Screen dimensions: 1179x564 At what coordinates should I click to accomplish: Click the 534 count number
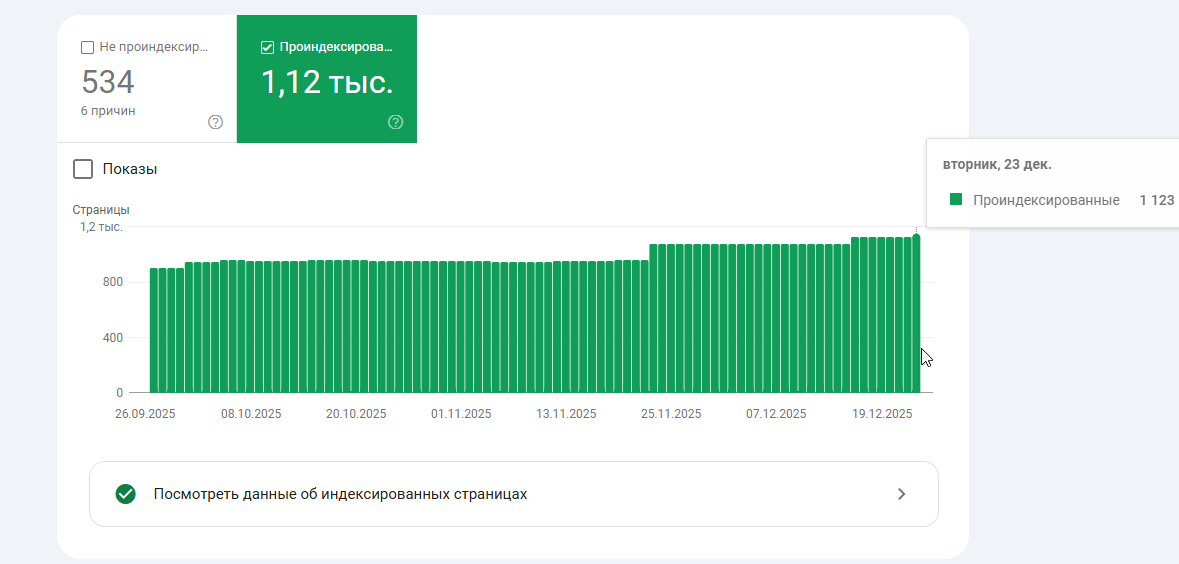[108, 81]
